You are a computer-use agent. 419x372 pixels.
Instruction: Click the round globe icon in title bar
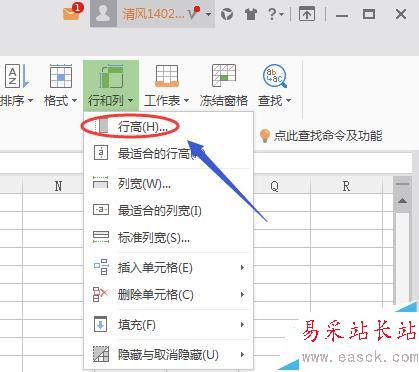coord(227,14)
